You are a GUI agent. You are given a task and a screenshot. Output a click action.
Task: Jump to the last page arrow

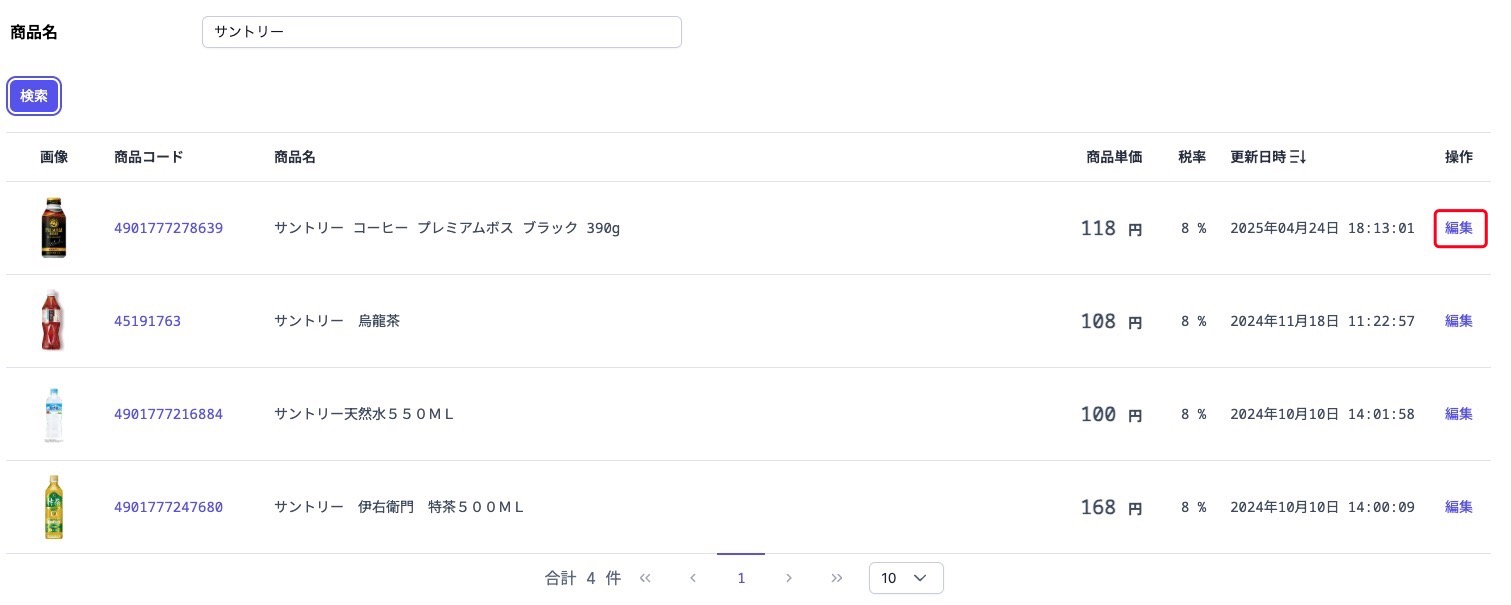coord(837,578)
